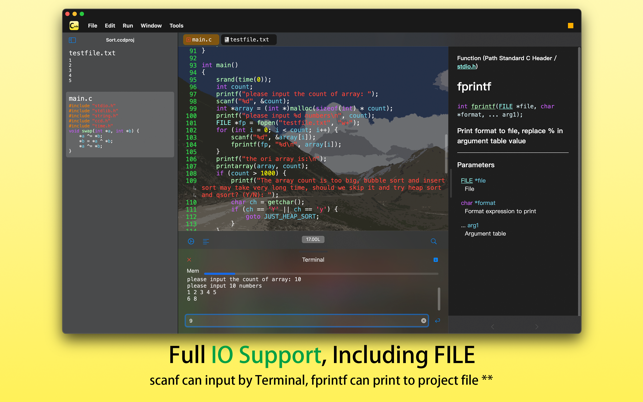Screen dimensions: 643x402
Task: Click the fprintf documentation heading
Action: (474, 87)
